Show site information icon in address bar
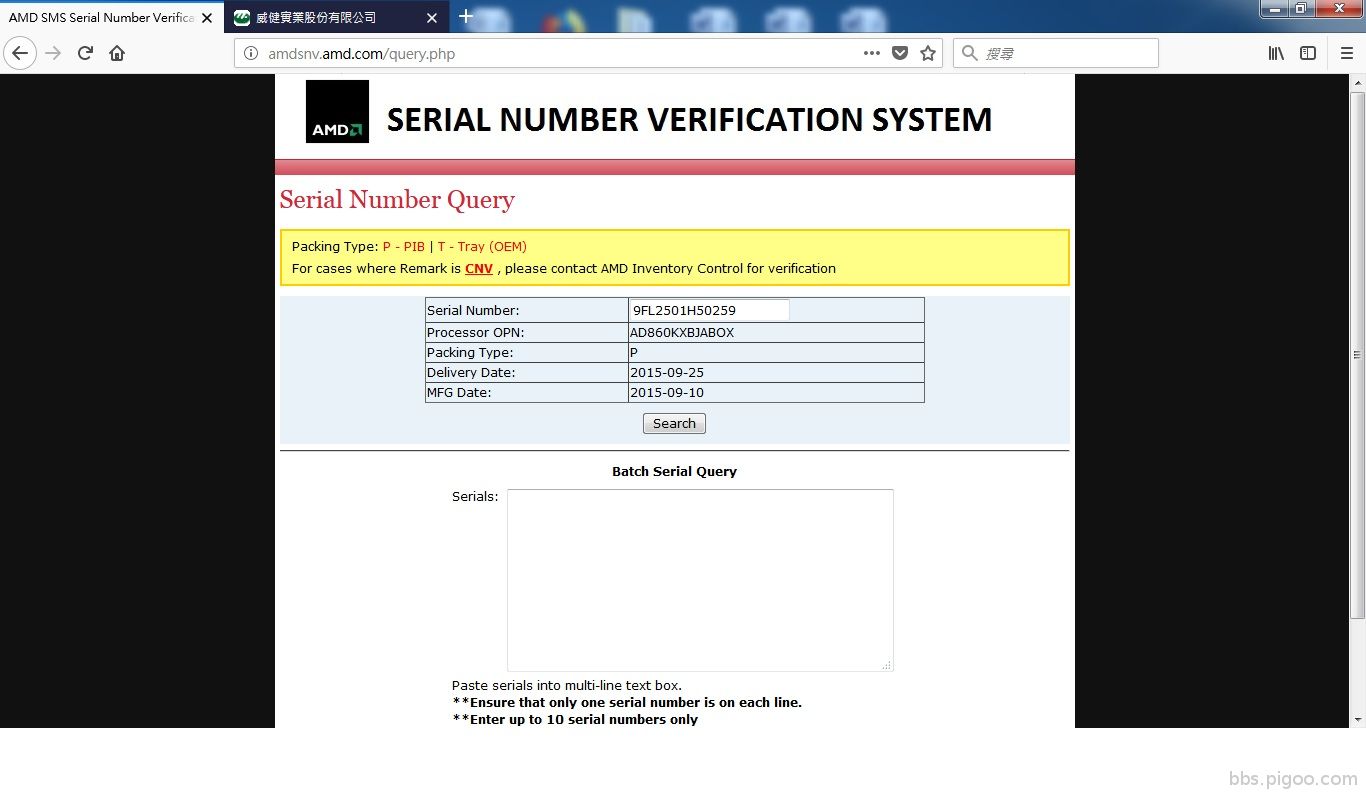 pos(251,53)
